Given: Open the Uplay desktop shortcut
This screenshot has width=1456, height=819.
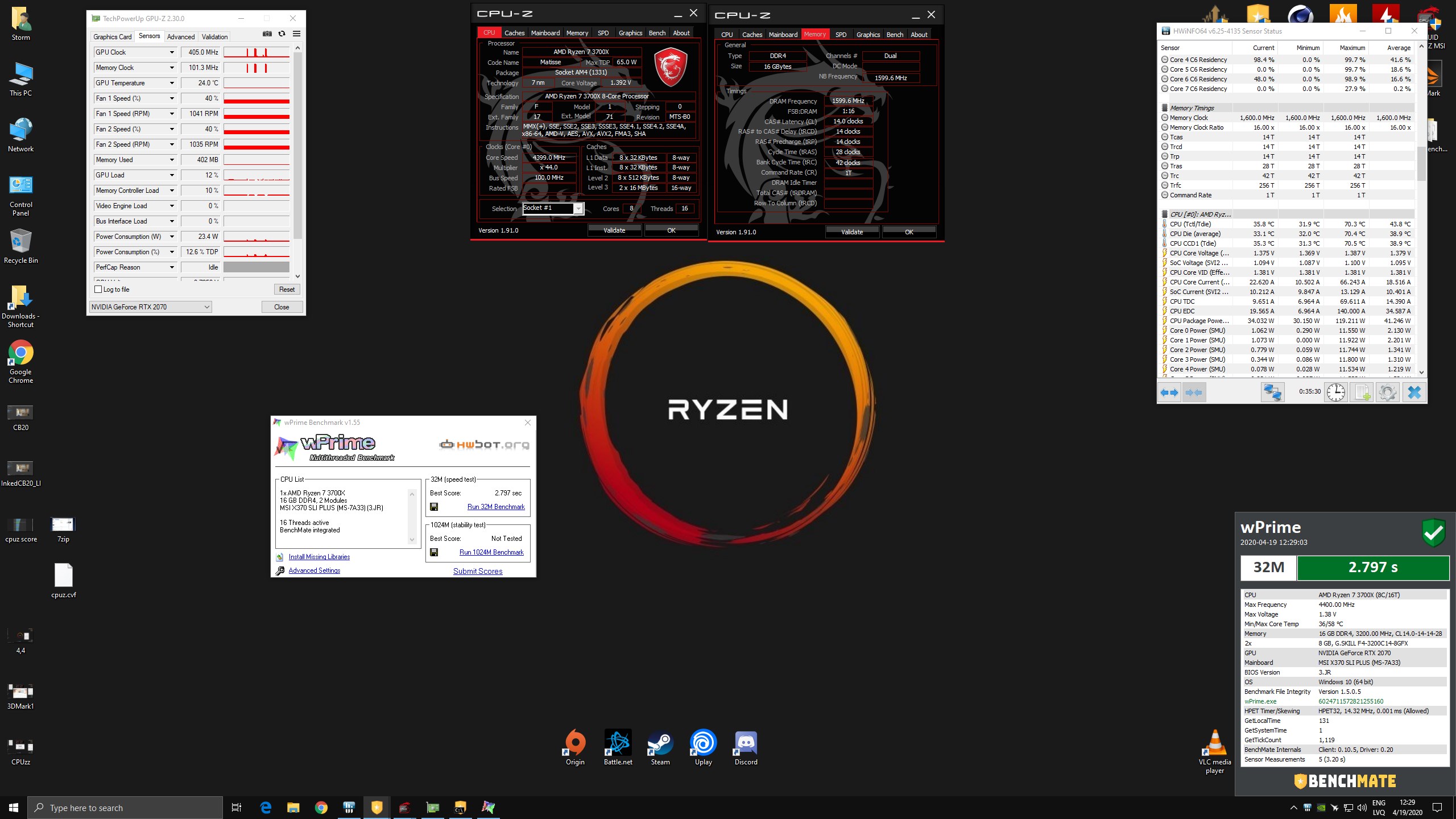Looking at the screenshot, I should pos(704,748).
